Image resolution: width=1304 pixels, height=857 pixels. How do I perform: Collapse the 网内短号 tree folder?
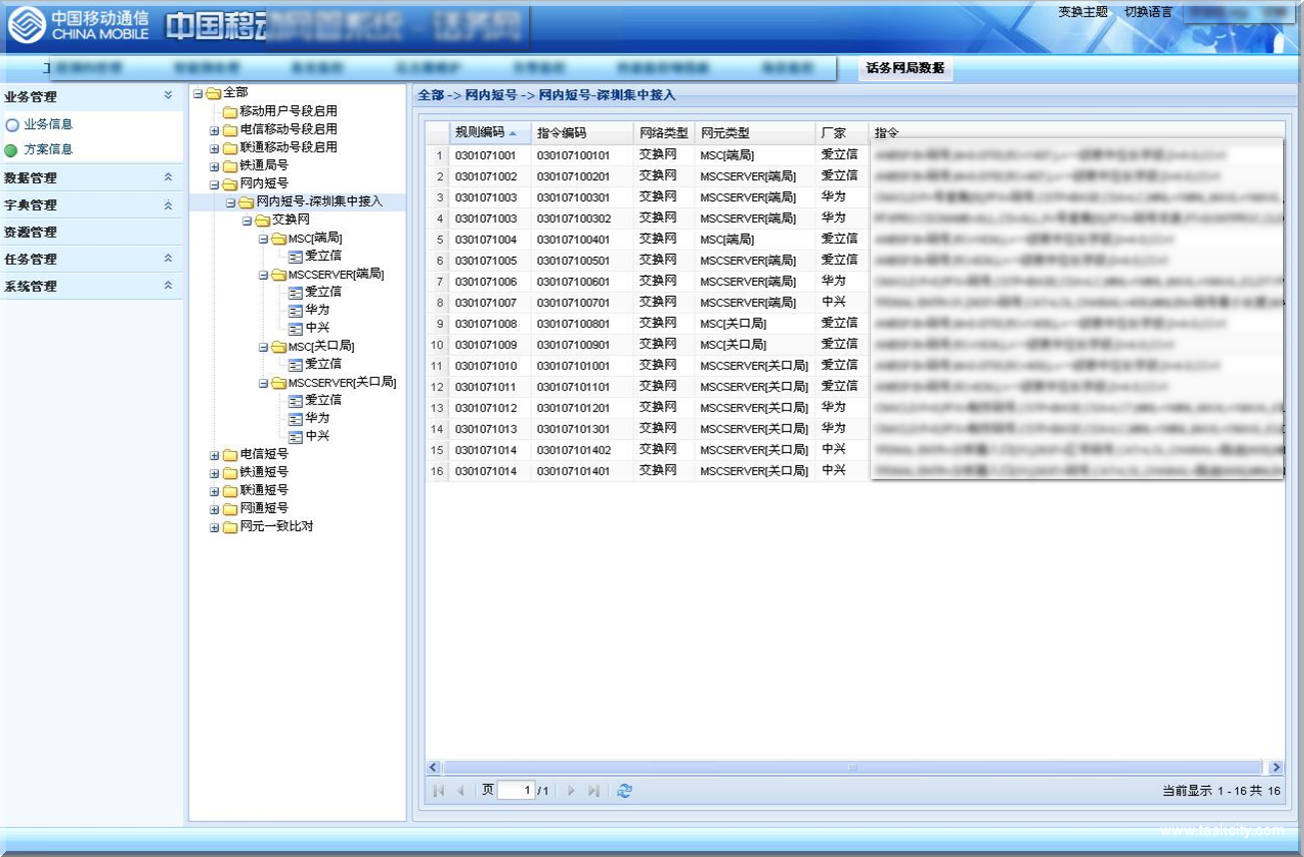click(214, 185)
